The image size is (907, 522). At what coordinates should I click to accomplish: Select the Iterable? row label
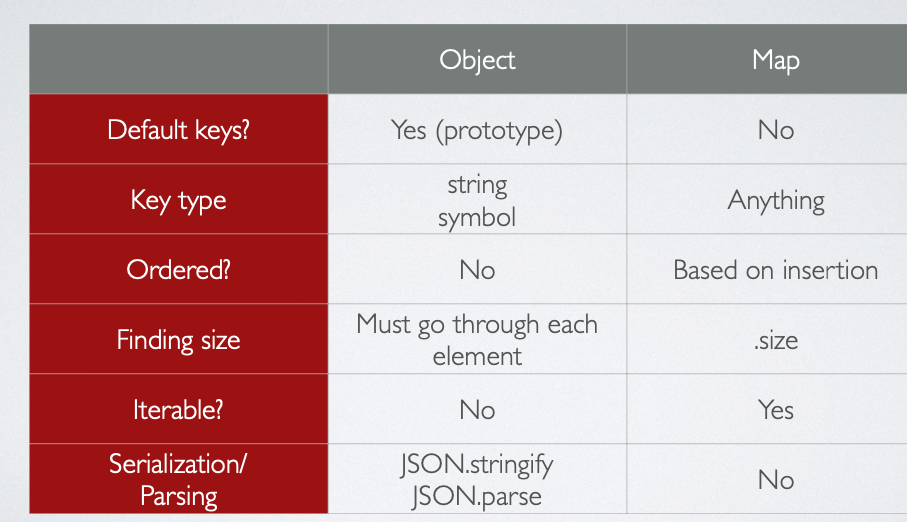tap(179, 409)
